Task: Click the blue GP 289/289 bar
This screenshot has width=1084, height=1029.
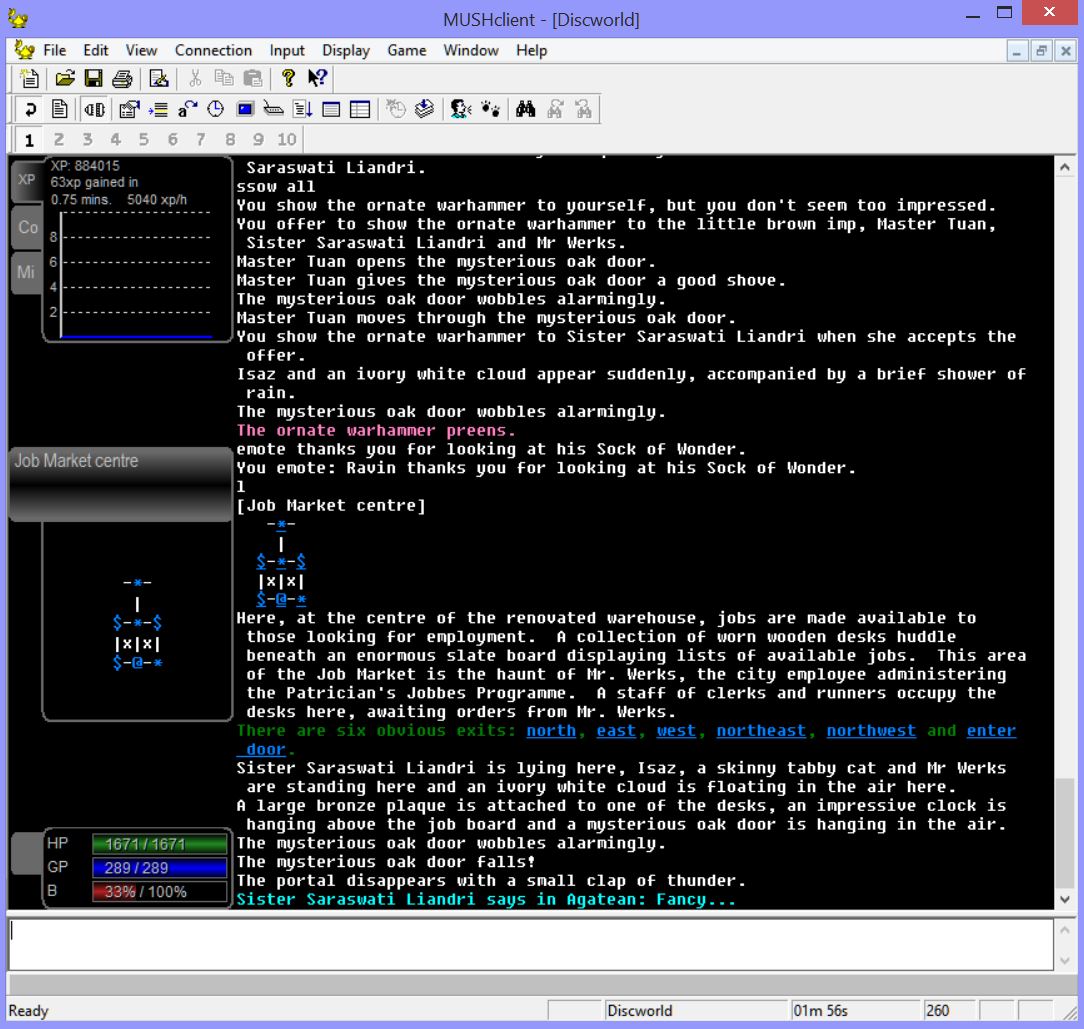Action: point(160,868)
